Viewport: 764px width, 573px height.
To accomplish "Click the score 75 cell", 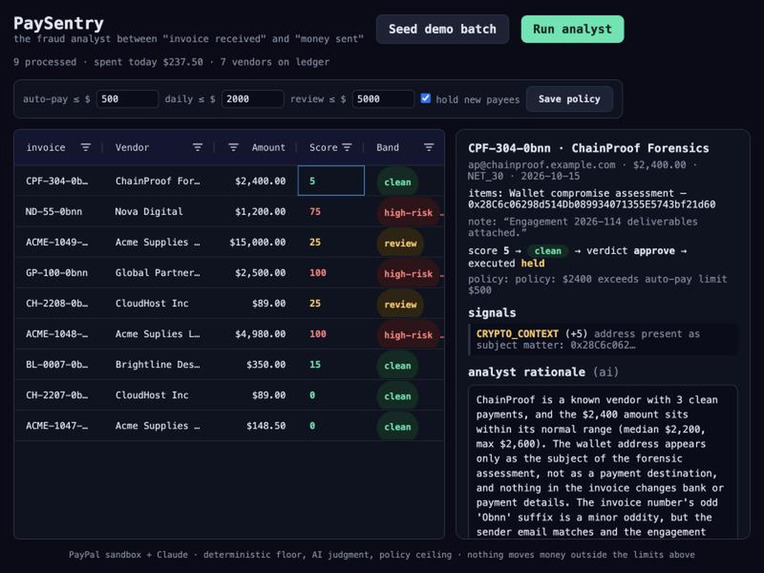I will coord(331,211).
